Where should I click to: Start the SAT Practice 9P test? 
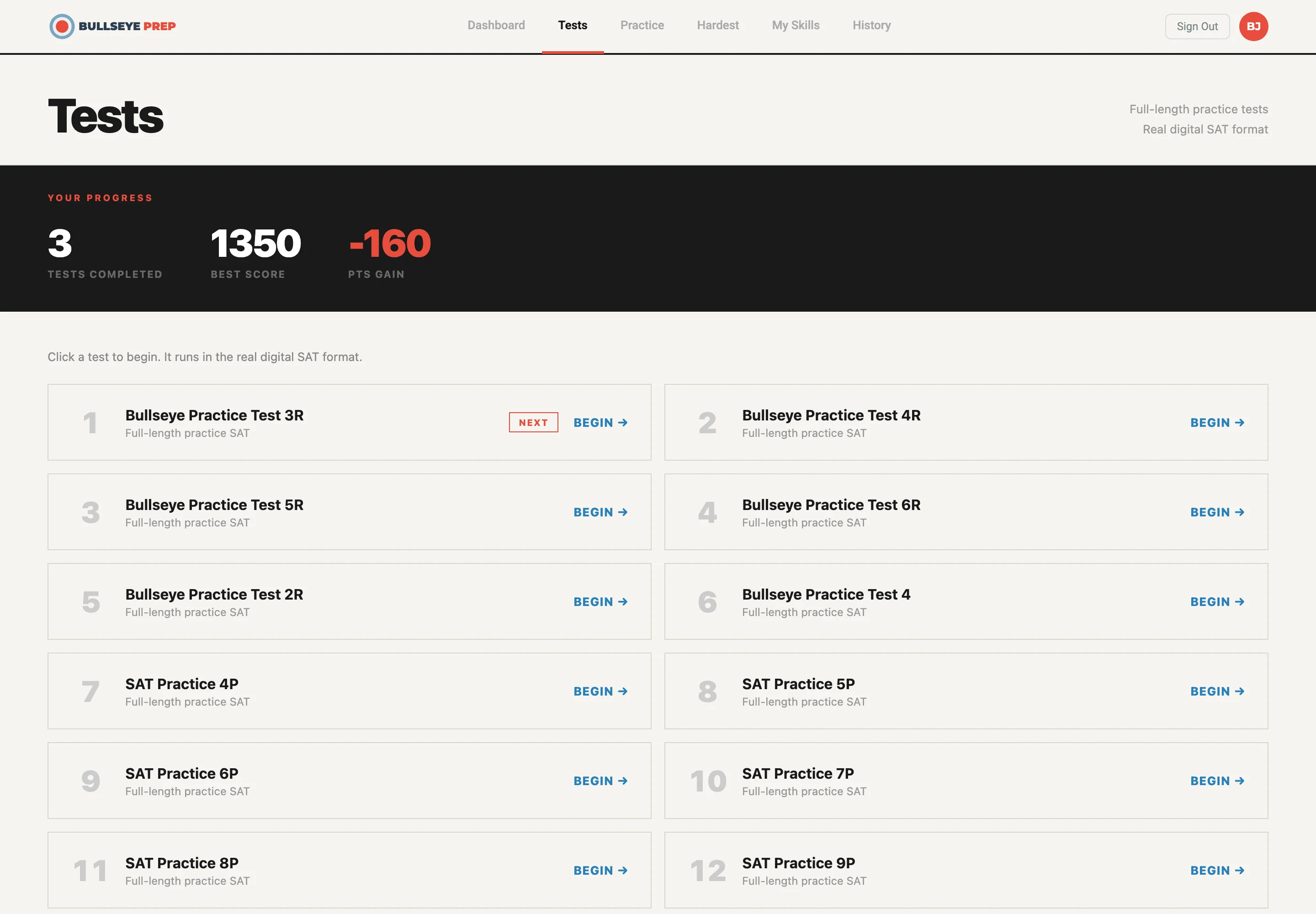point(1217,871)
